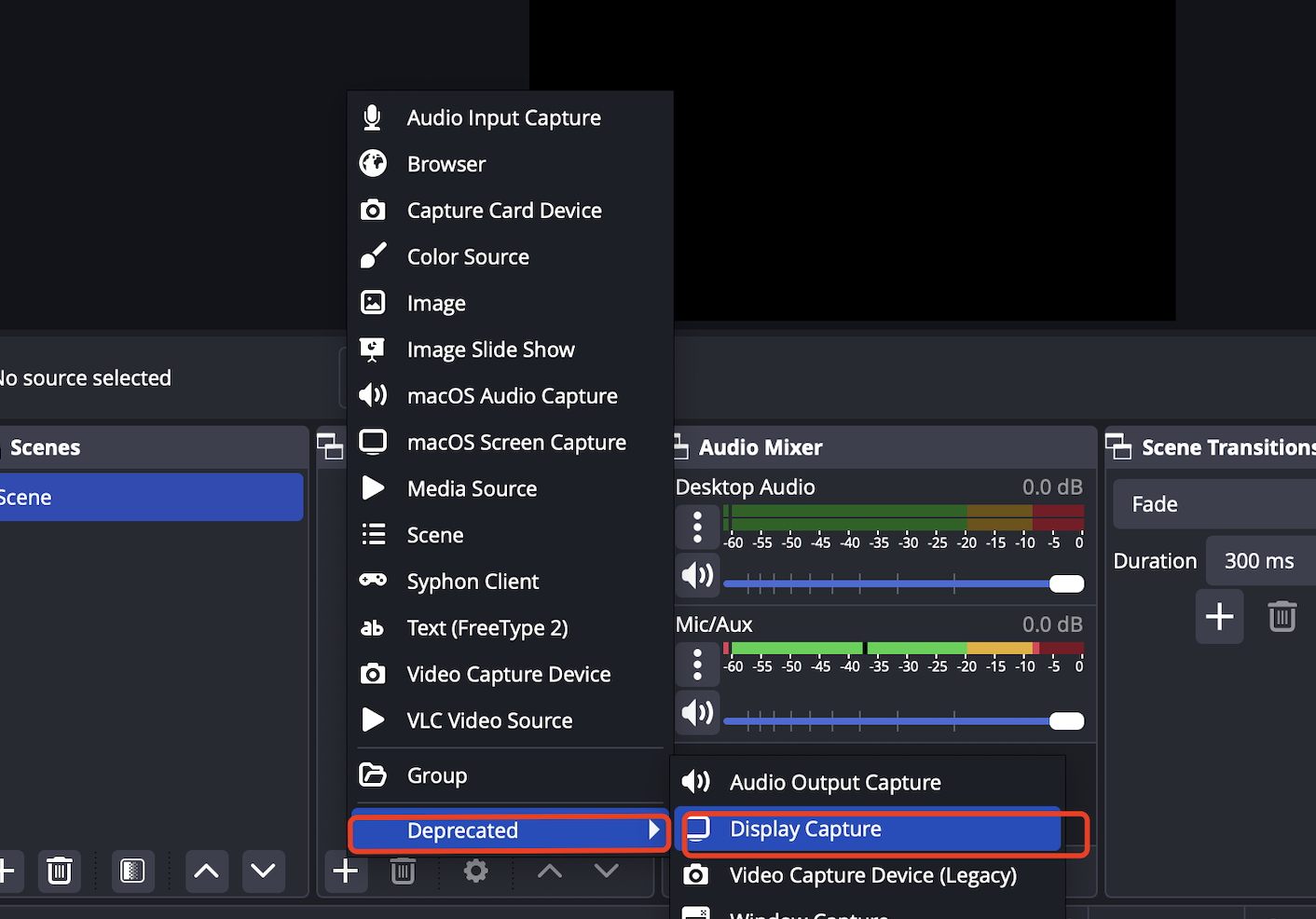Screen dimensions: 1316x919
Task: Click the add source plus icon
Action: point(346,871)
